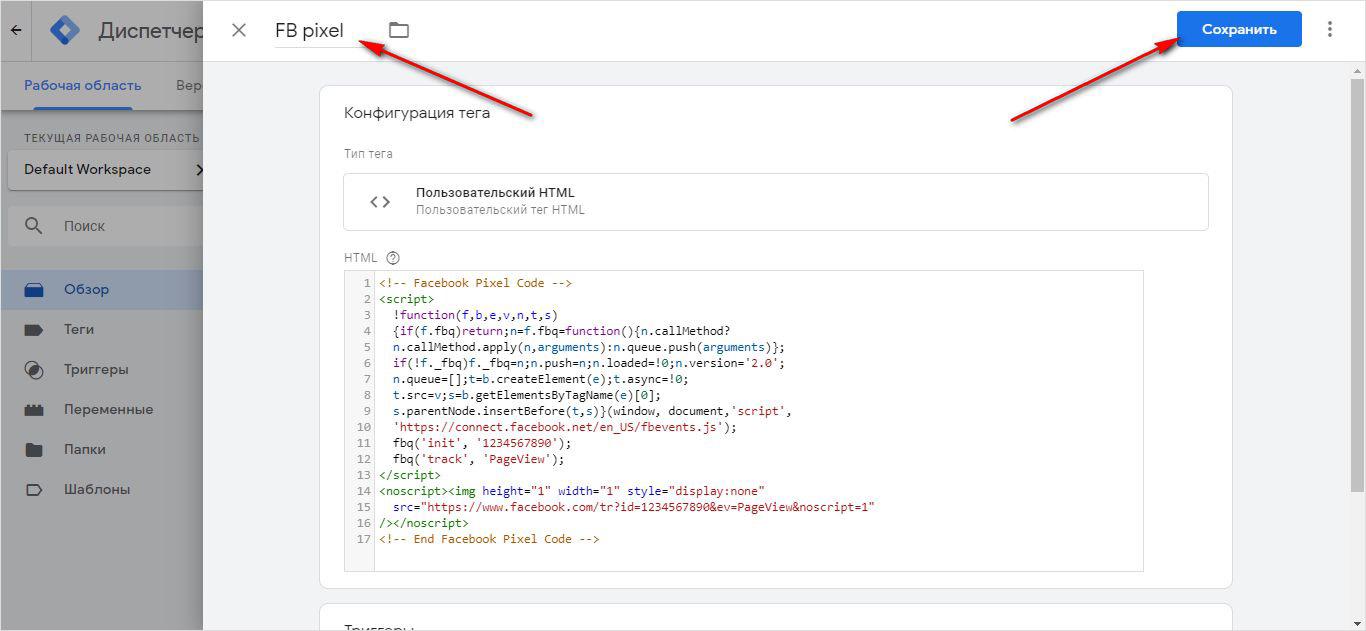Image resolution: width=1366 pixels, height=631 pixels.
Task: Click the noscript img height line
Action: pyautogui.click(x=572, y=491)
